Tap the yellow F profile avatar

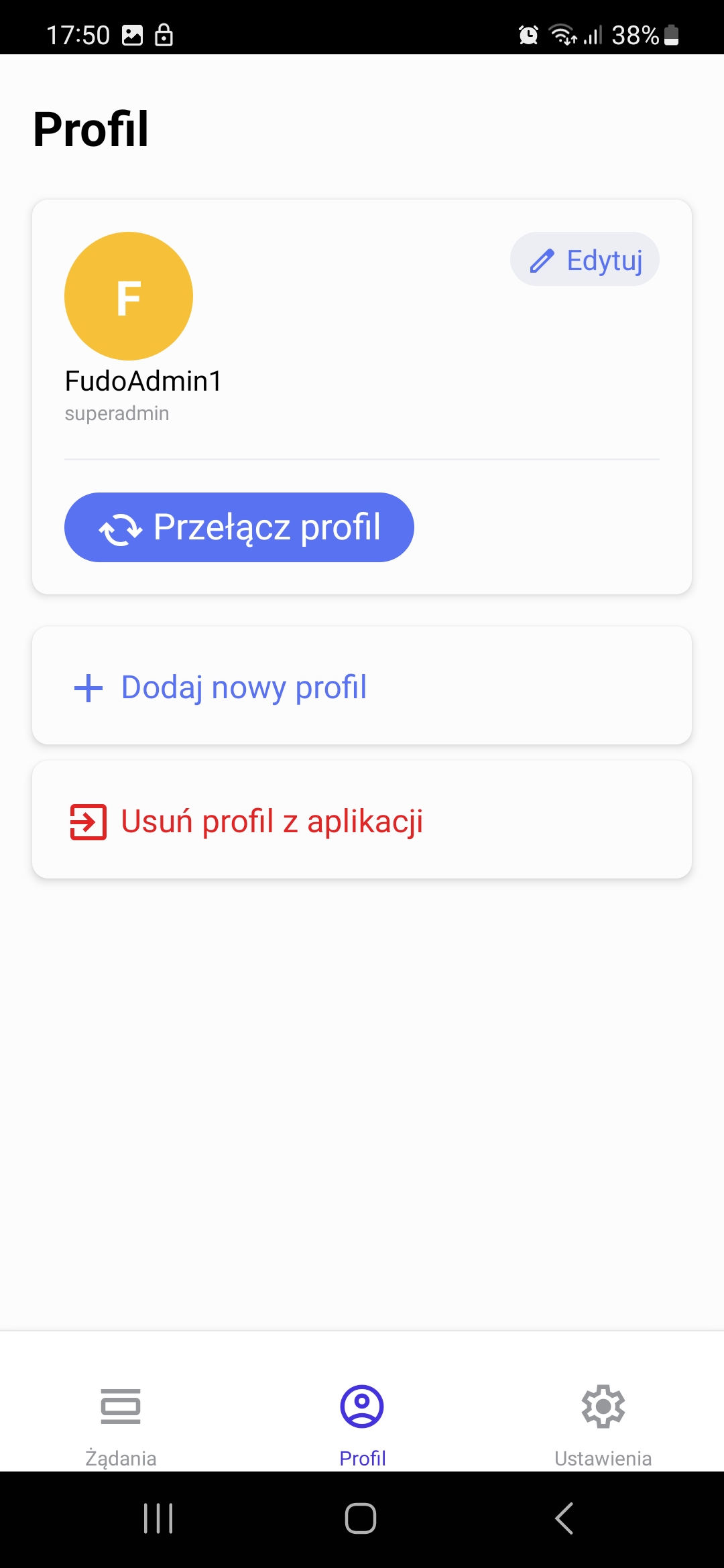[x=129, y=296]
